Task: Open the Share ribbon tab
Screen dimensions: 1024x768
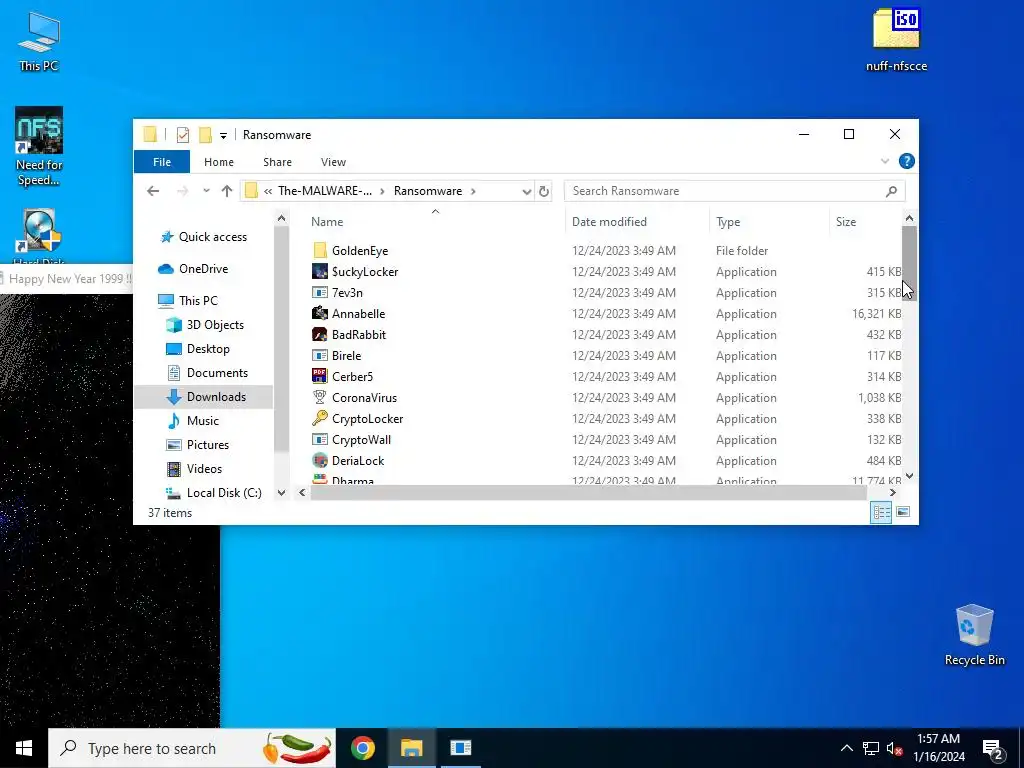Action: click(x=278, y=162)
